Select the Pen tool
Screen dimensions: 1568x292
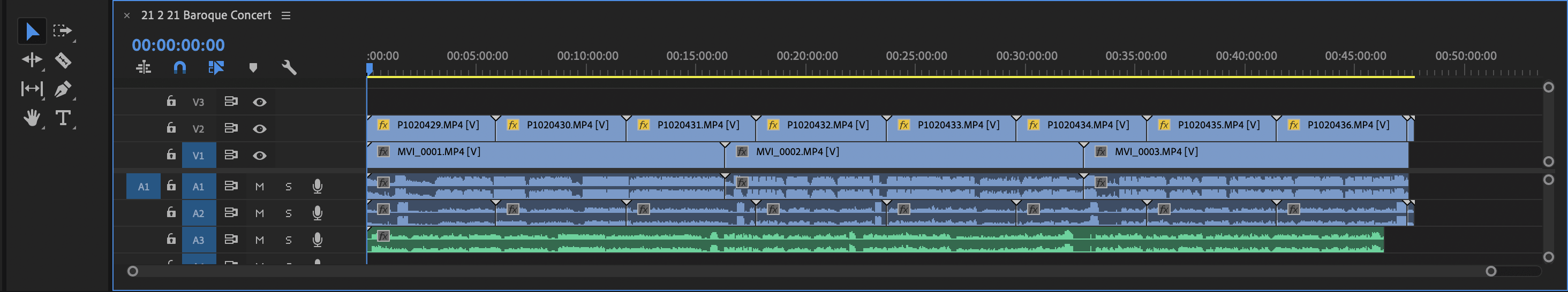click(62, 89)
